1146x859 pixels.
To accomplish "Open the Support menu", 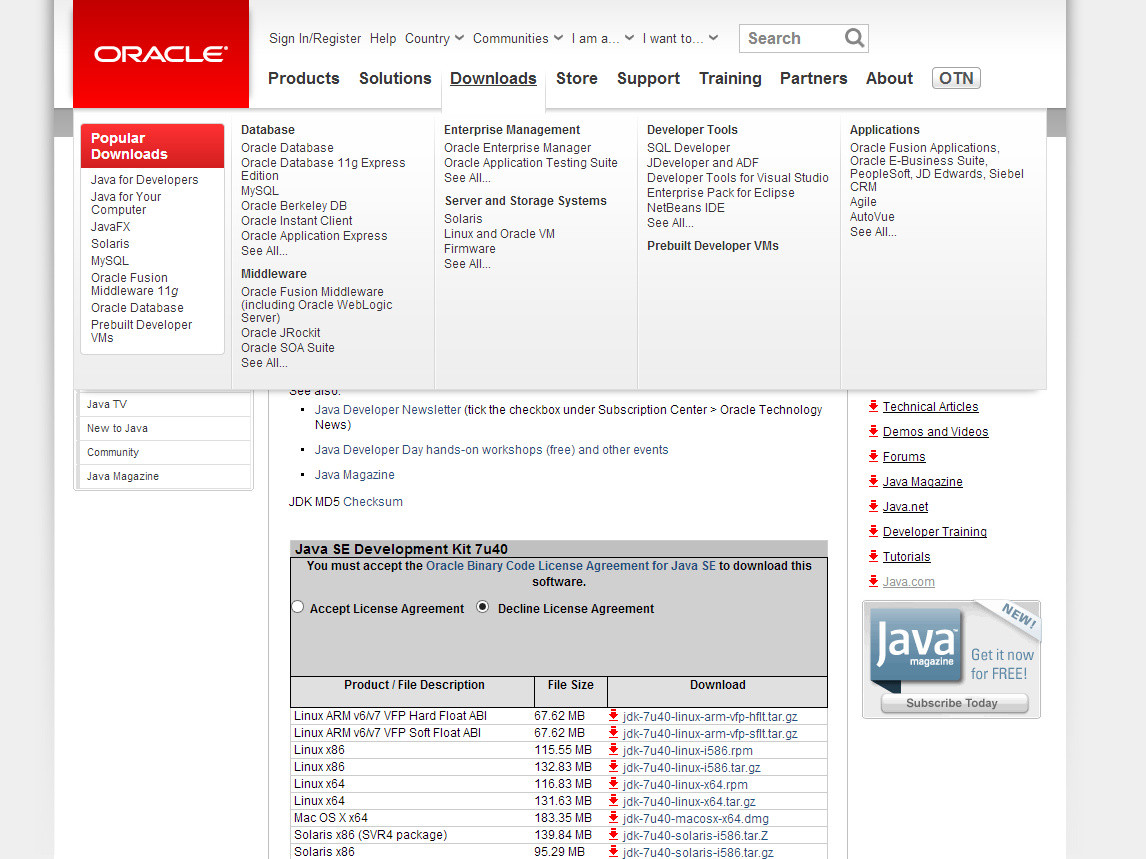I will [x=648, y=78].
